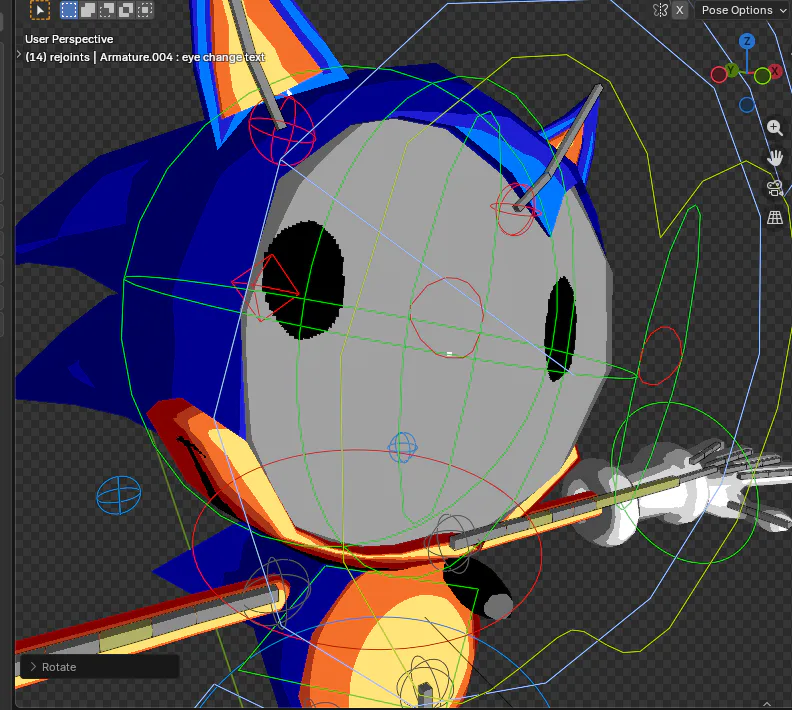
Task: Expand the Rotate operator panel
Action: point(100,667)
